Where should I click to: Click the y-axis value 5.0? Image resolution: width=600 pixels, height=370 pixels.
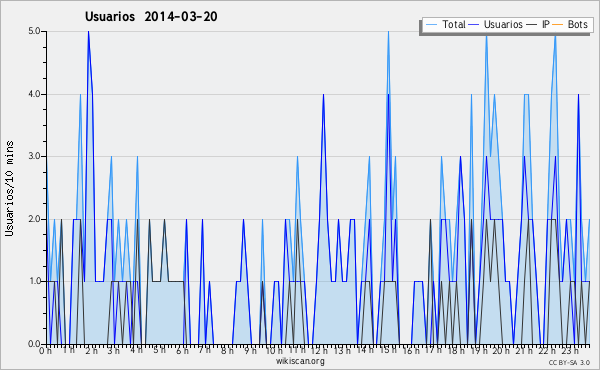click(x=34, y=31)
